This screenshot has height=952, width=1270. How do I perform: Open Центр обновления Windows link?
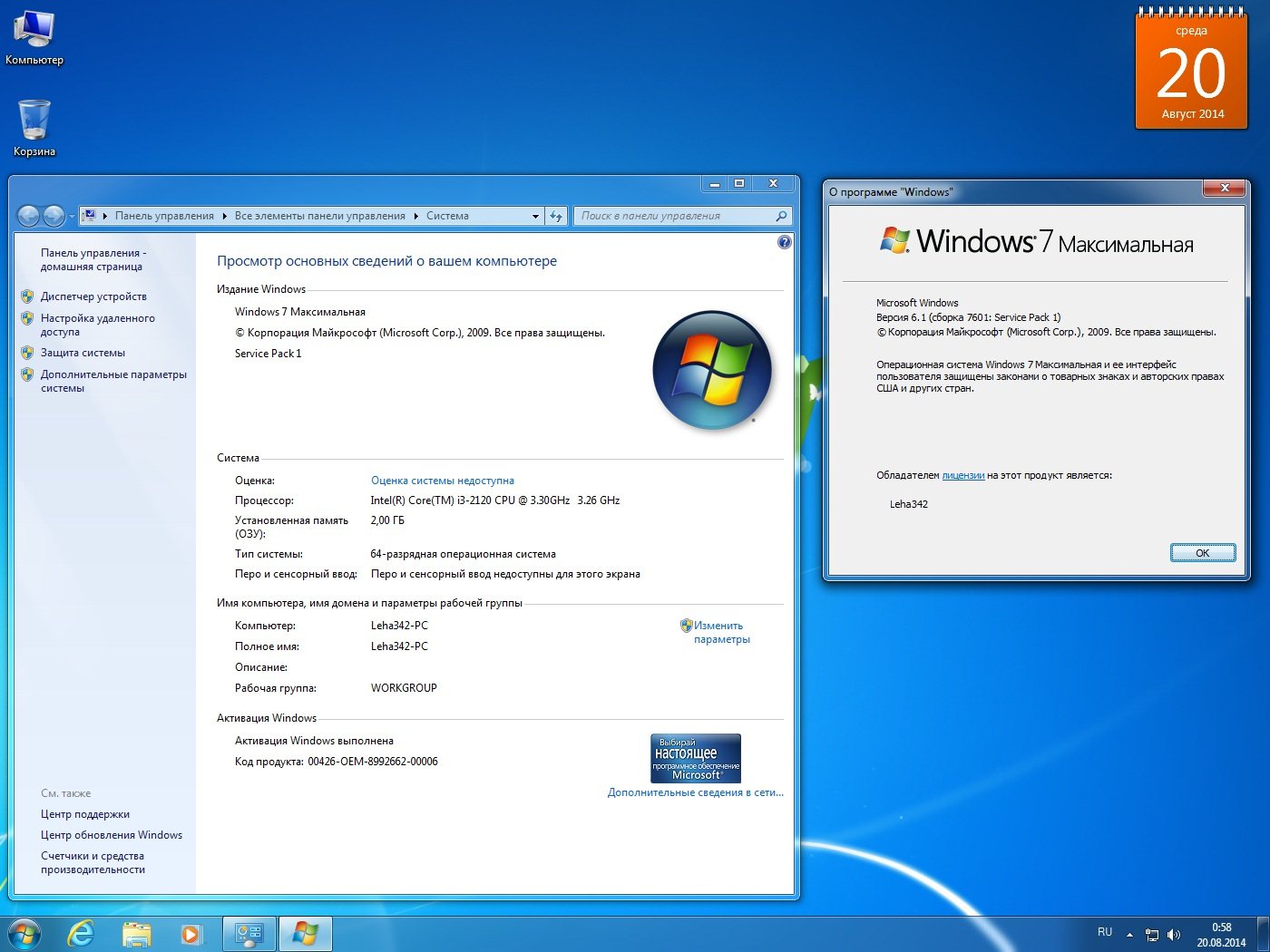pyautogui.click(x=112, y=835)
